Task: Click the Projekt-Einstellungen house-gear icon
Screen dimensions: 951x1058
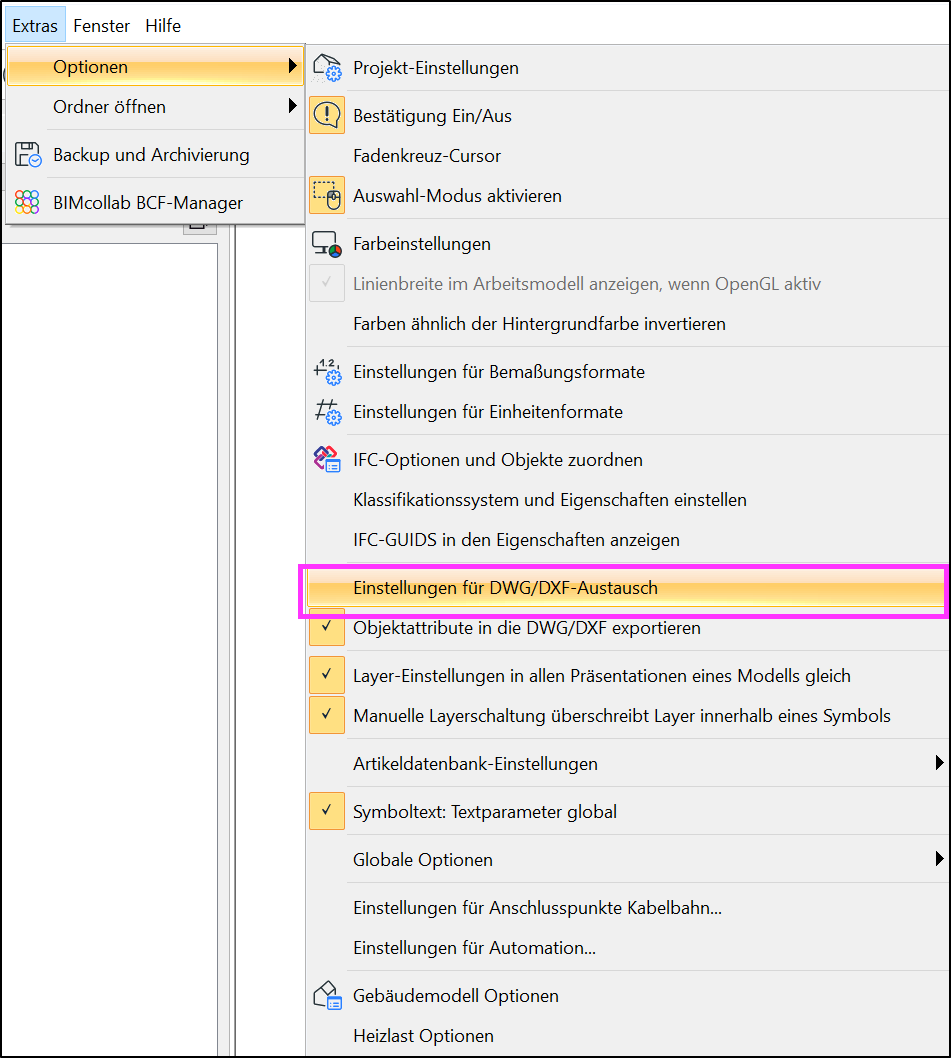Action: (327, 68)
